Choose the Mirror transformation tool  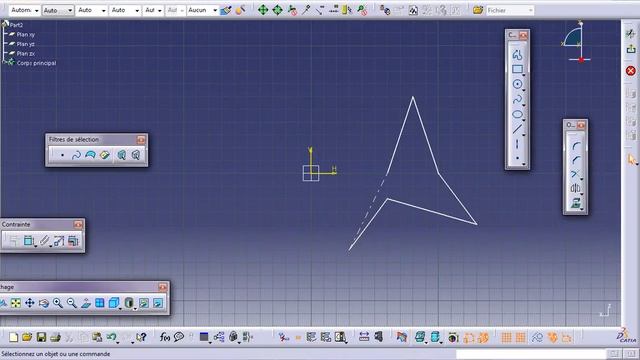(576, 188)
